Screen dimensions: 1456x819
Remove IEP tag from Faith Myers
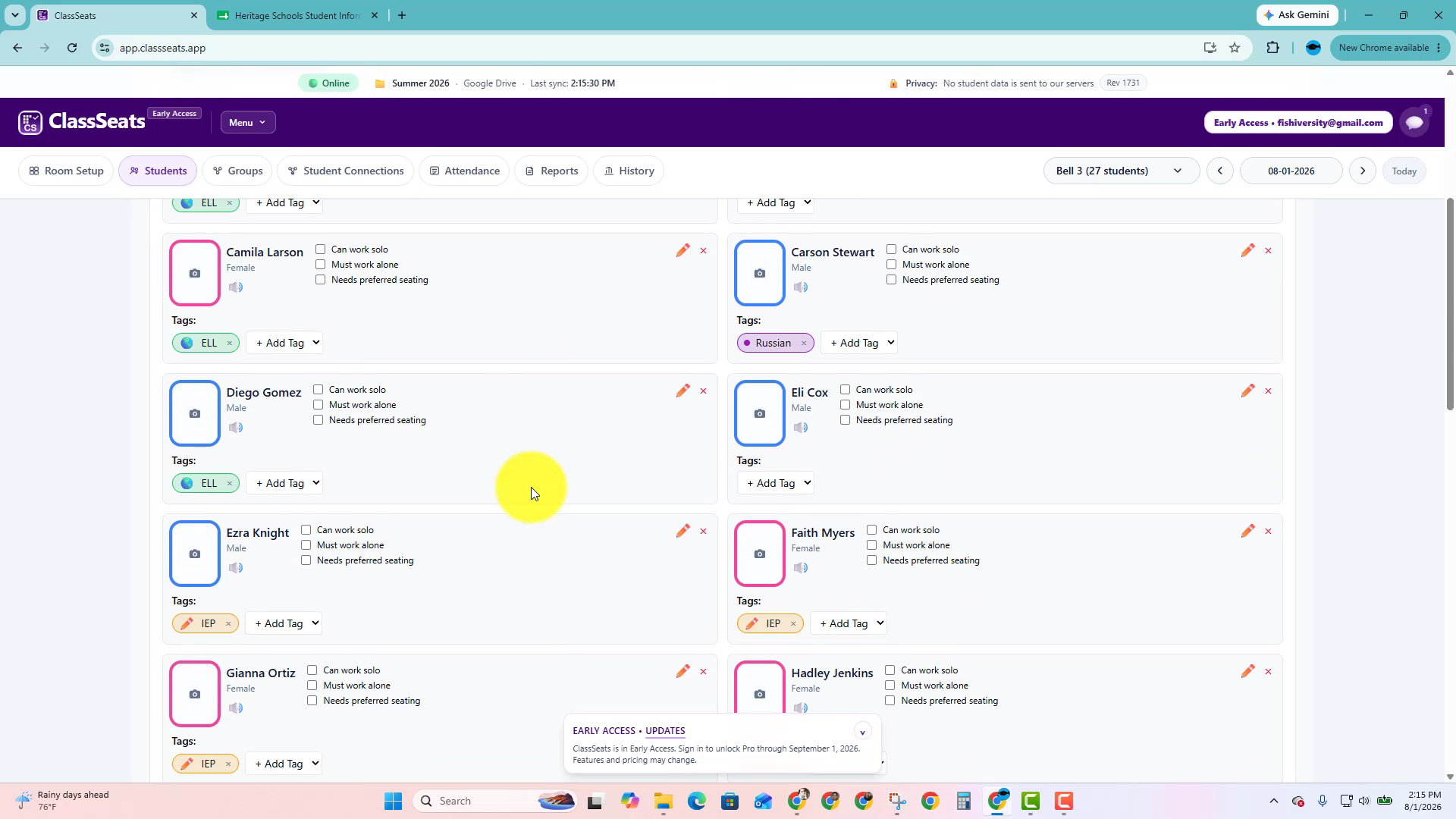click(793, 624)
